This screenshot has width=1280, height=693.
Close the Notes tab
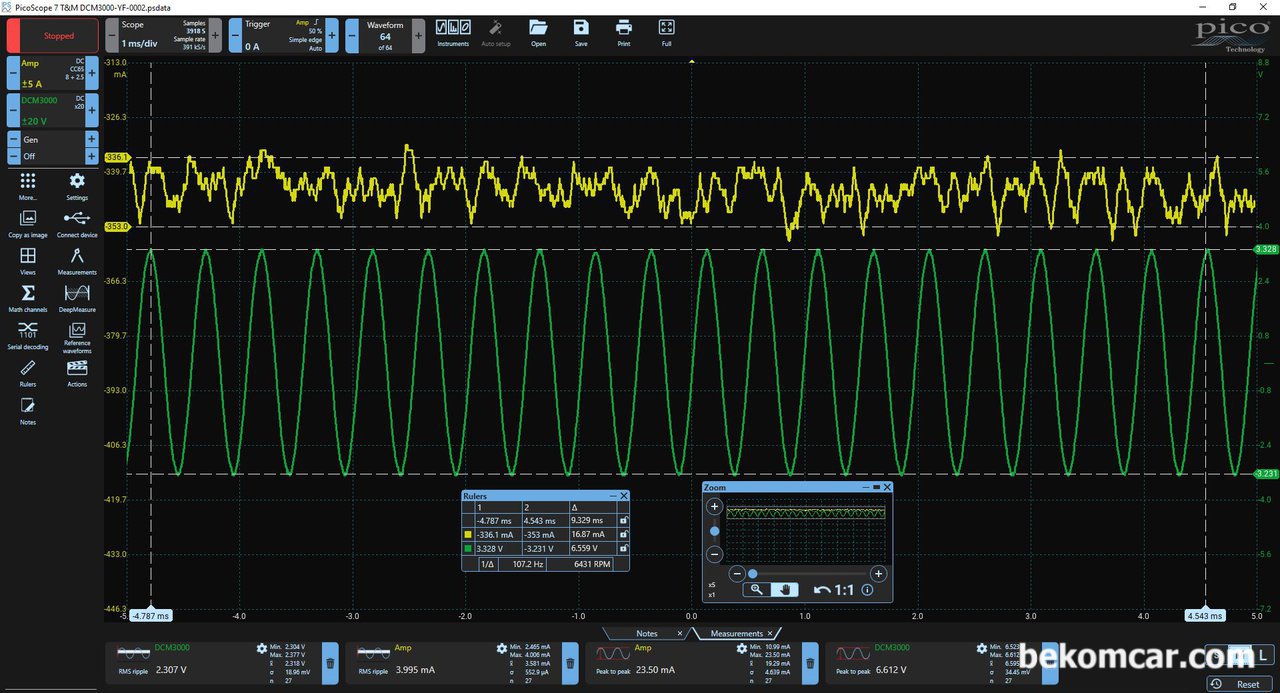[680, 634]
